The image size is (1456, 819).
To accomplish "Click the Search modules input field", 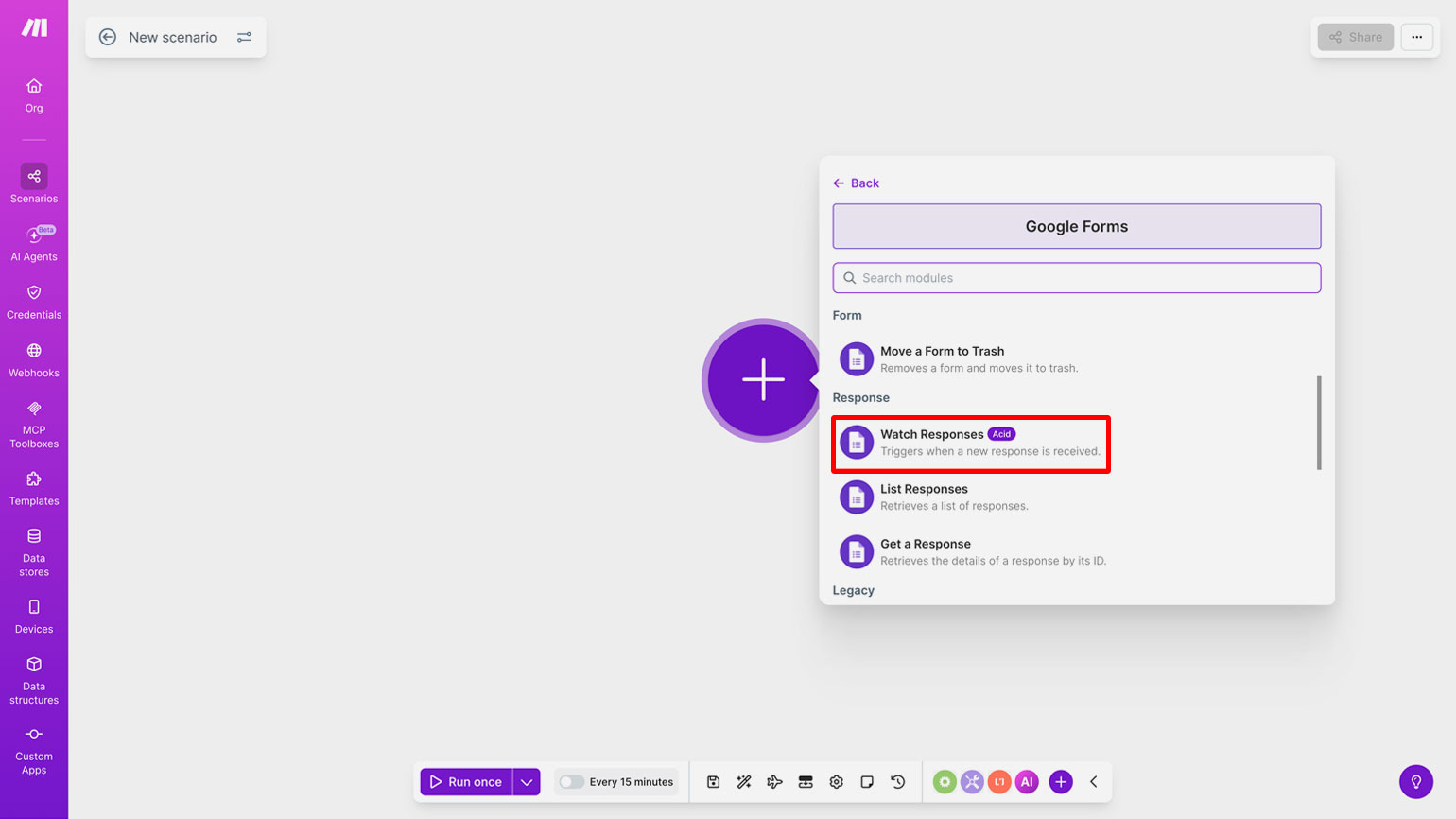I will [1077, 278].
